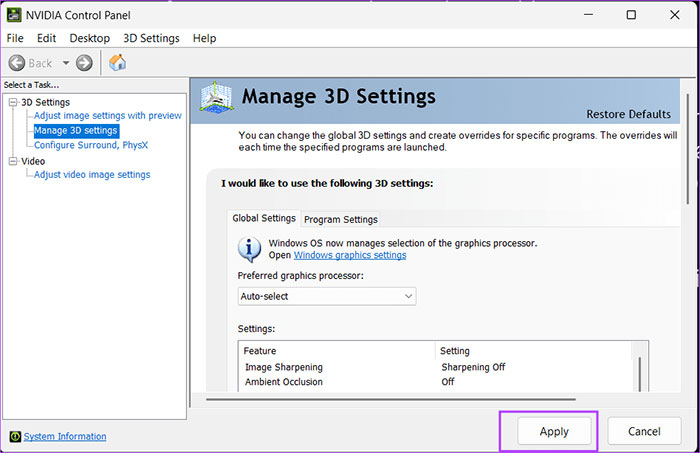This screenshot has height=453, width=700.
Task: Open the Back history dropdown arrow
Action: [66, 63]
